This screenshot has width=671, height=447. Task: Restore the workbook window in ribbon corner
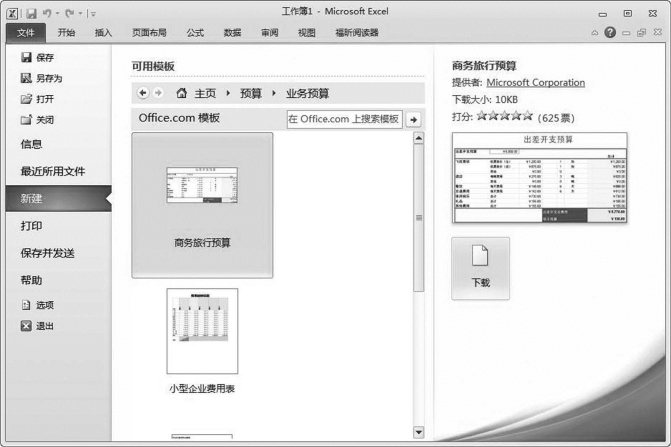[641, 33]
